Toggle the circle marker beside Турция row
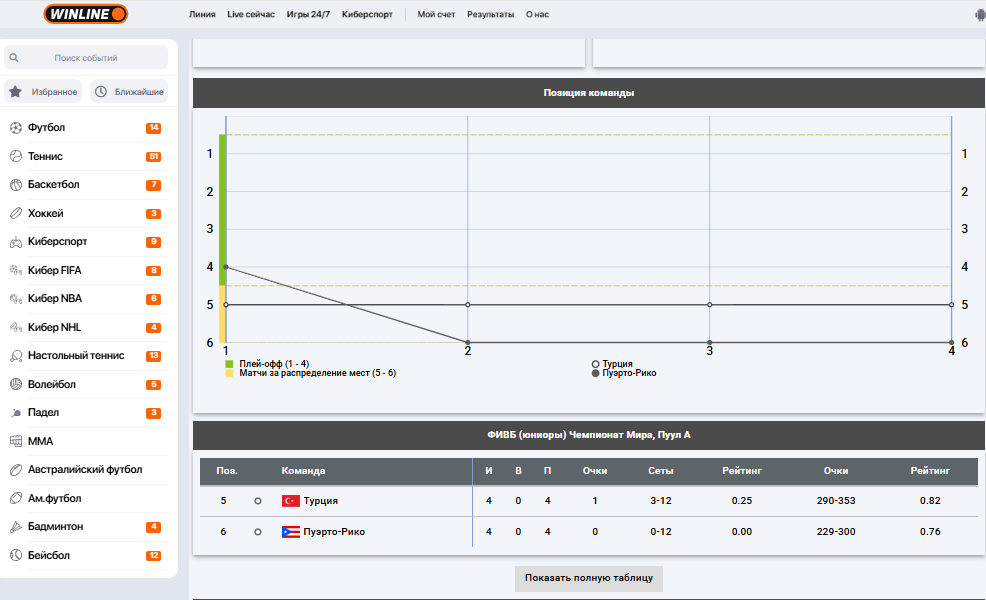Image resolution: width=986 pixels, height=600 pixels. point(258,501)
